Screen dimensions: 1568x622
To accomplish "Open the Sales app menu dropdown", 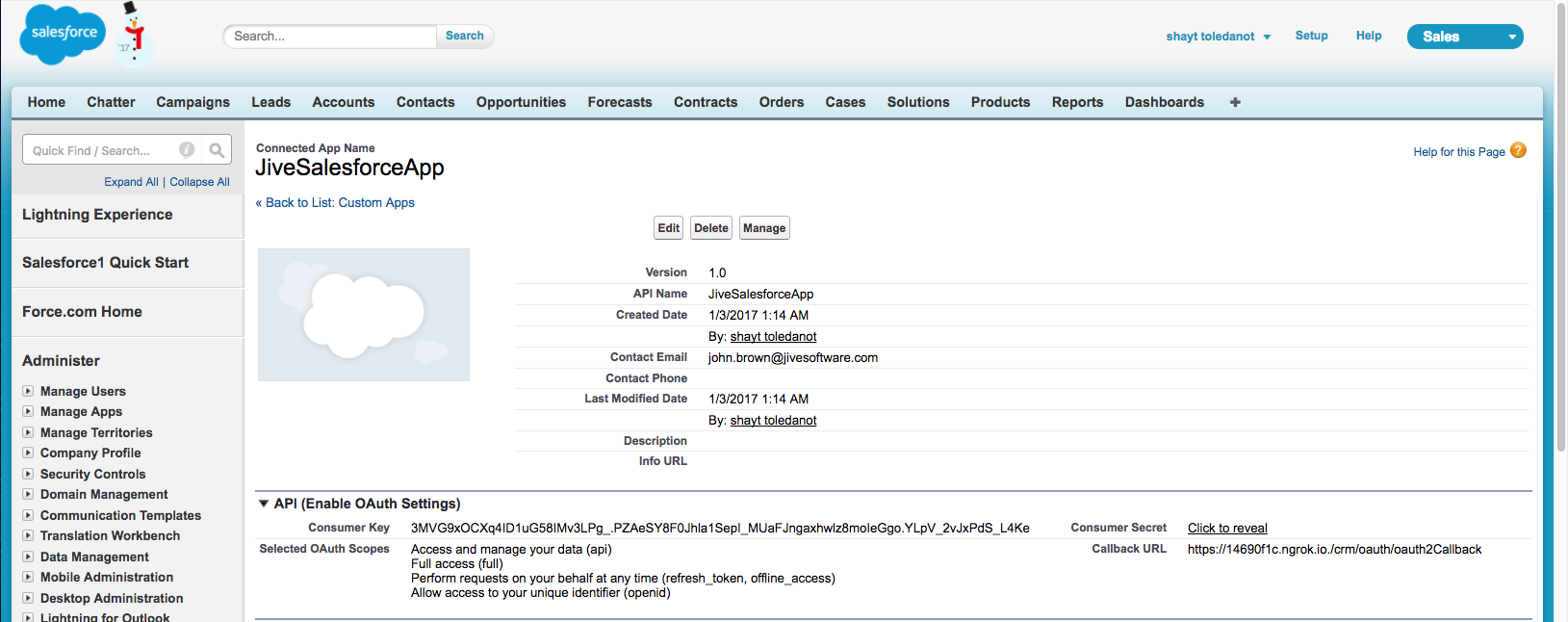I will coord(1465,37).
